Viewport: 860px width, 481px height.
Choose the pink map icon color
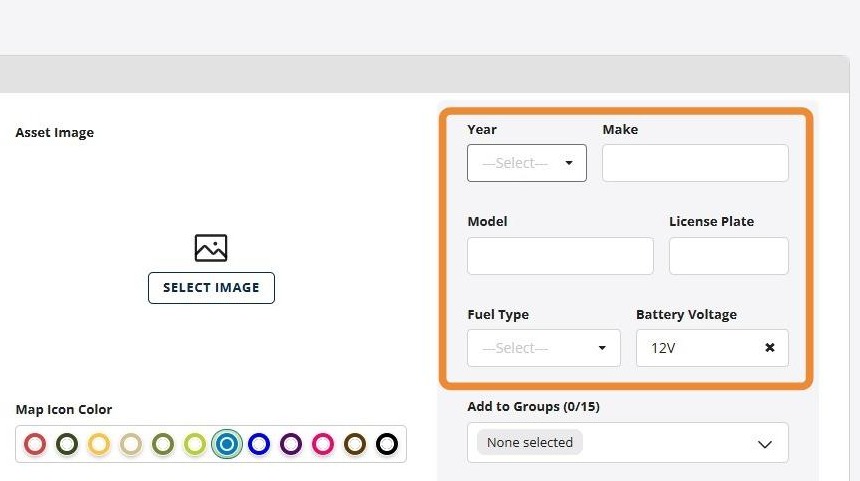(x=323, y=444)
